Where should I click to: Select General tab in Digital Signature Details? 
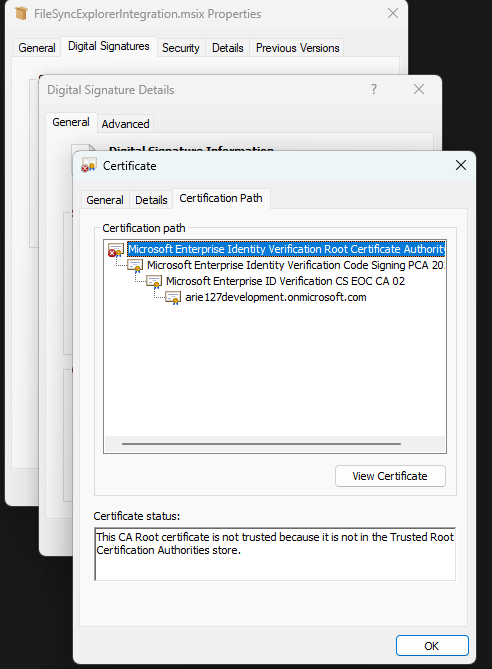tap(71, 122)
